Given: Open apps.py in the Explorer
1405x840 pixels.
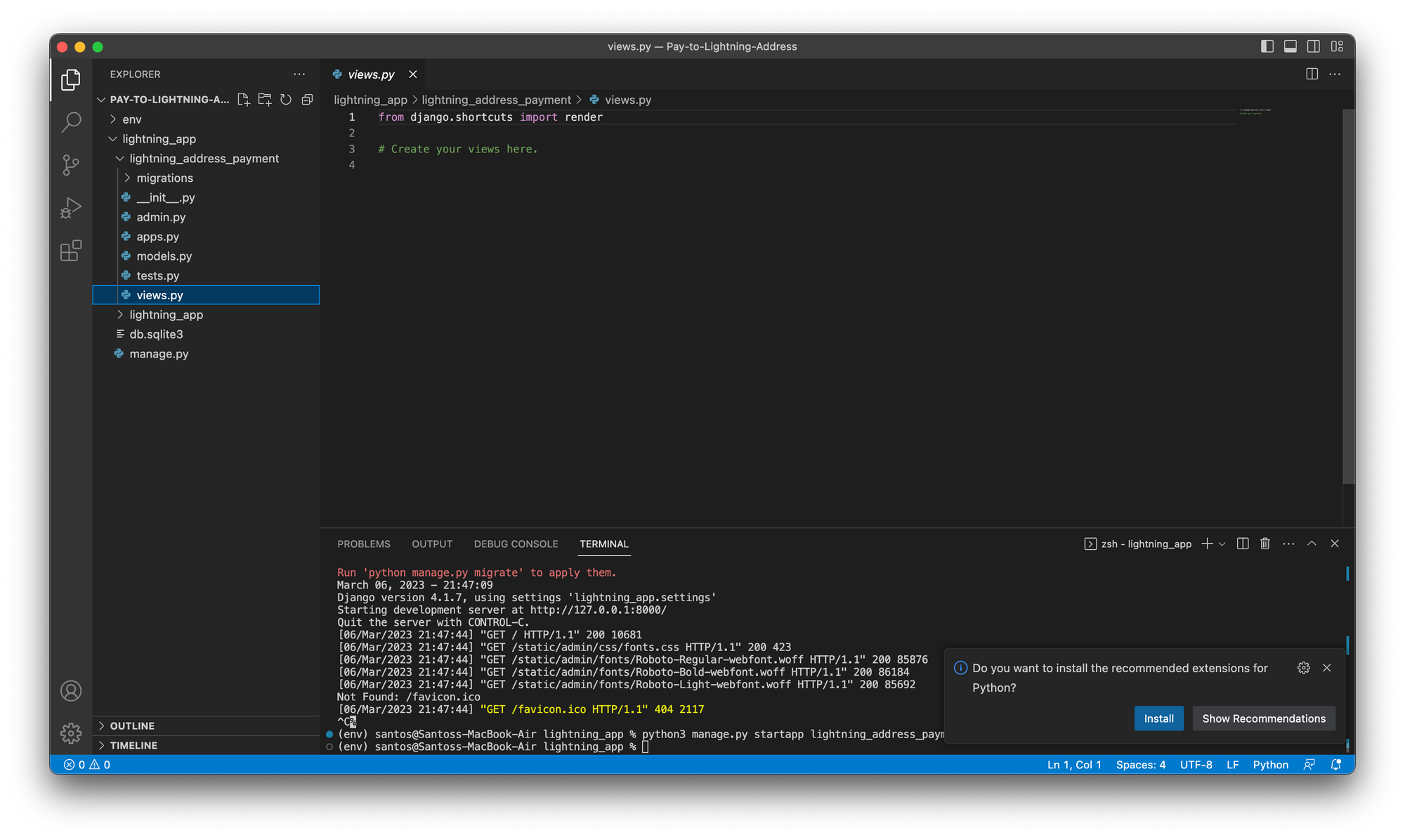Looking at the screenshot, I should [206, 237].
